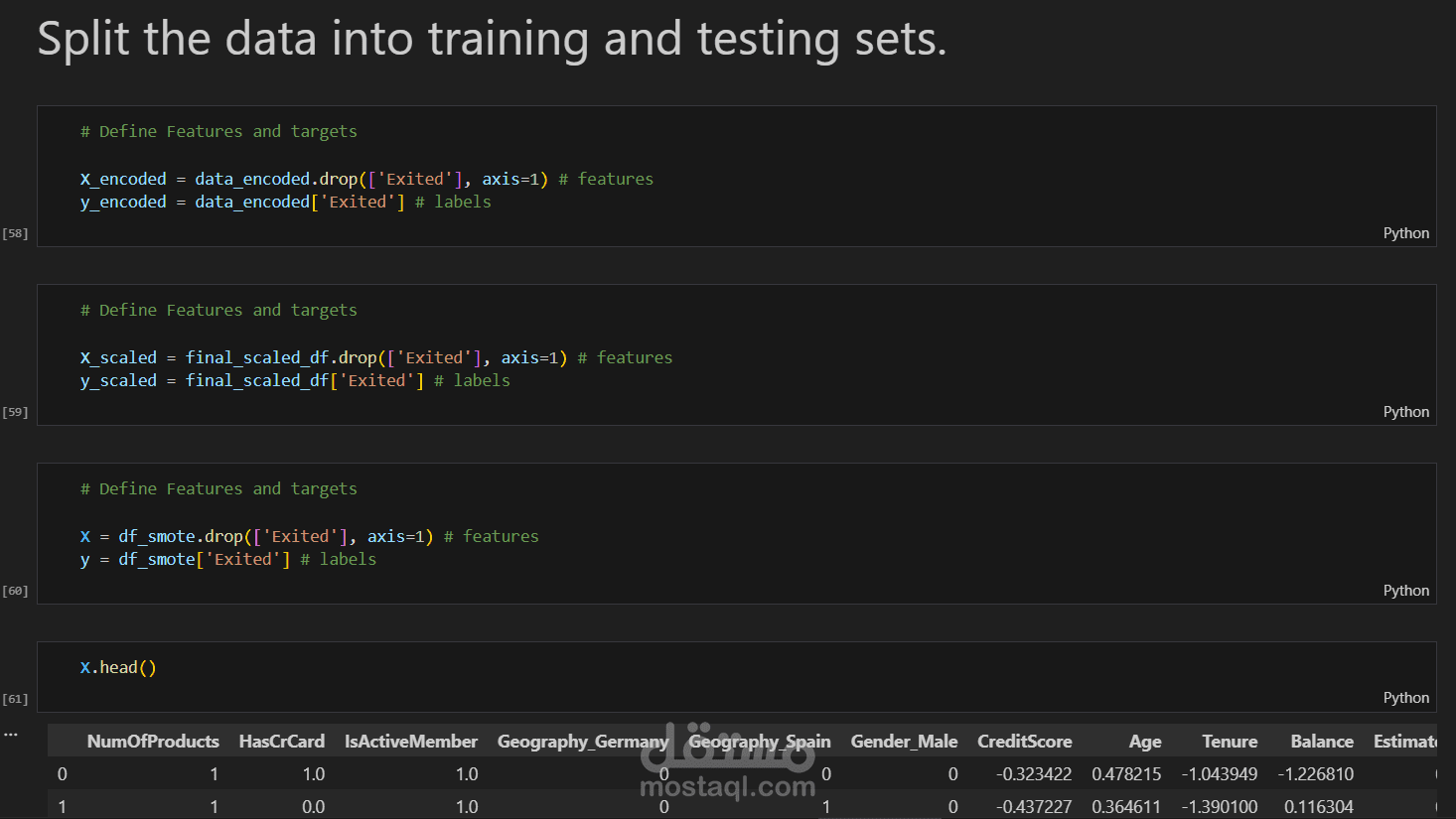Open the output more-actions ellipsis menu
Screen dimensions: 1456x819
[11, 735]
